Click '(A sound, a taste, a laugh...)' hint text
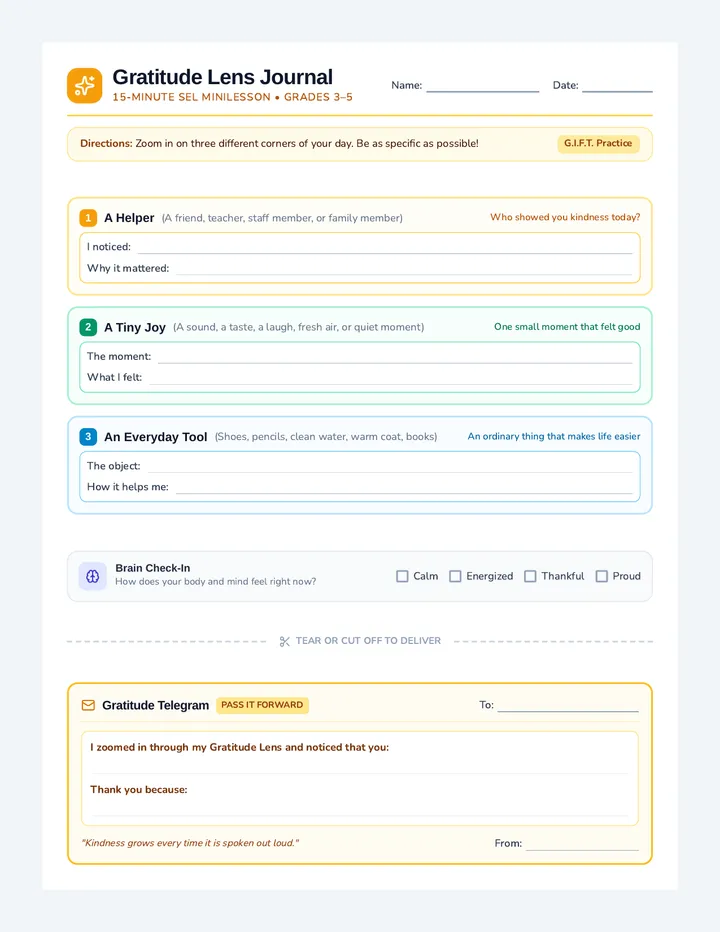 coord(298,328)
